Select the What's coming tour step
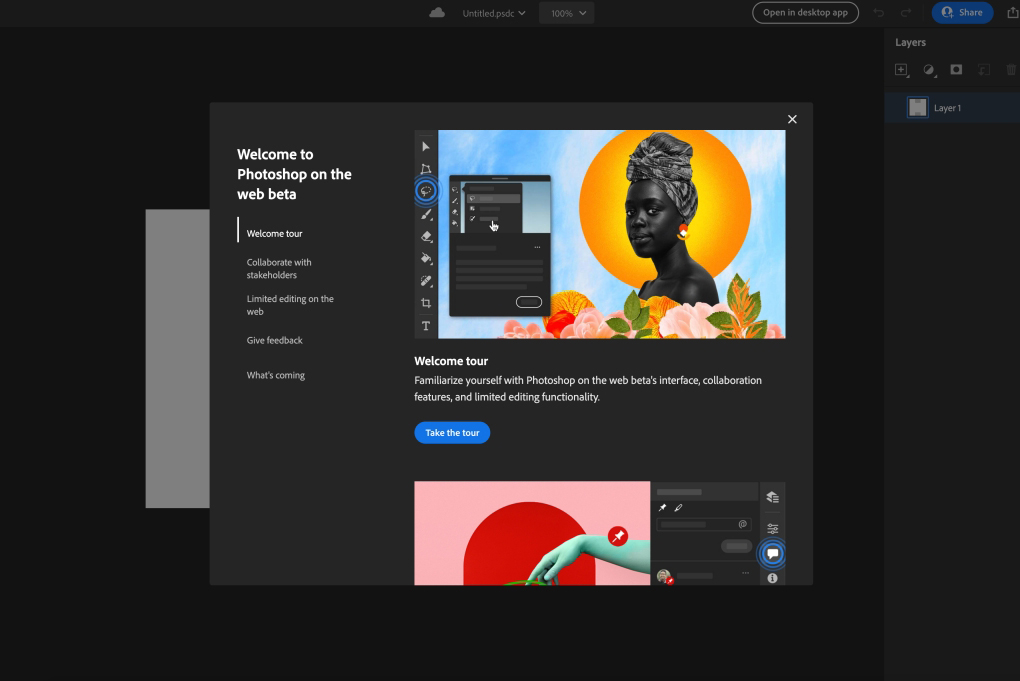 [x=275, y=375]
